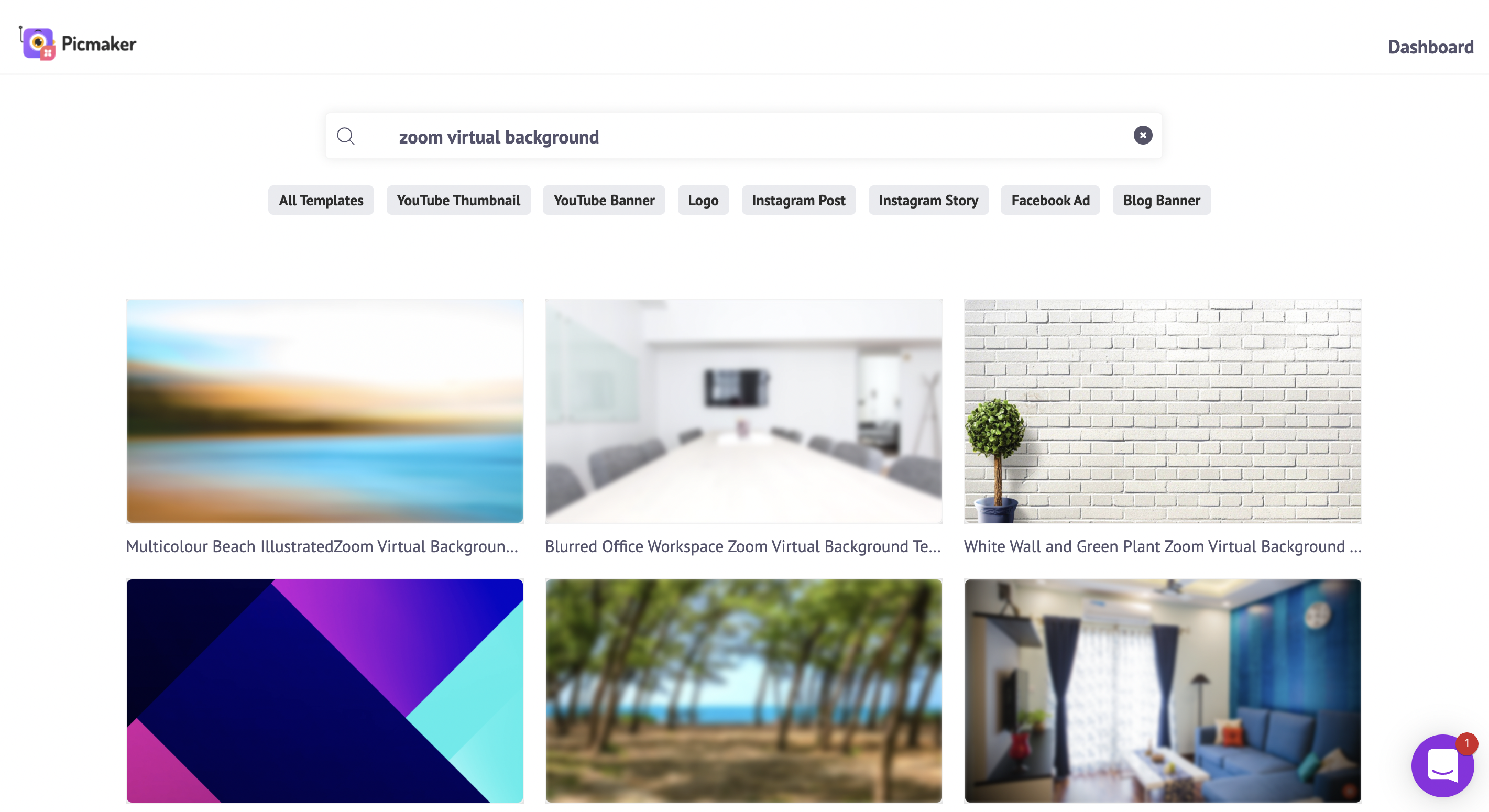The image size is (1489, 812).
Task: Click the Logo category button
Action: (x=703, y=200)
